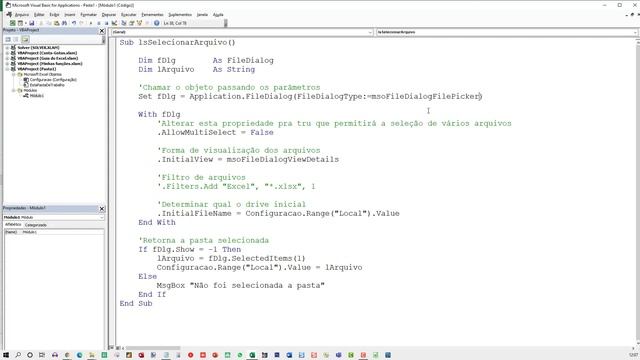Click the Reset (stop) toolbar icon
The height and width of the screenshot is (360, 640).
coord(107,23)
